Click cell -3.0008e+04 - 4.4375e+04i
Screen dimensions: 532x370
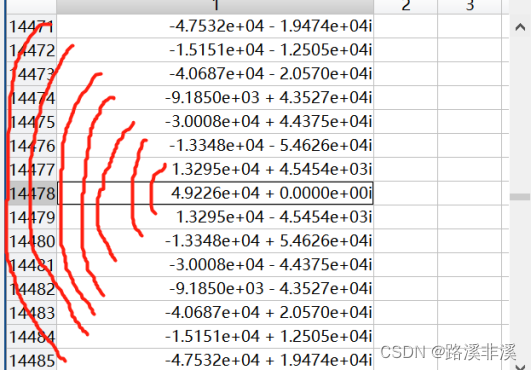(x=215, y=265)
